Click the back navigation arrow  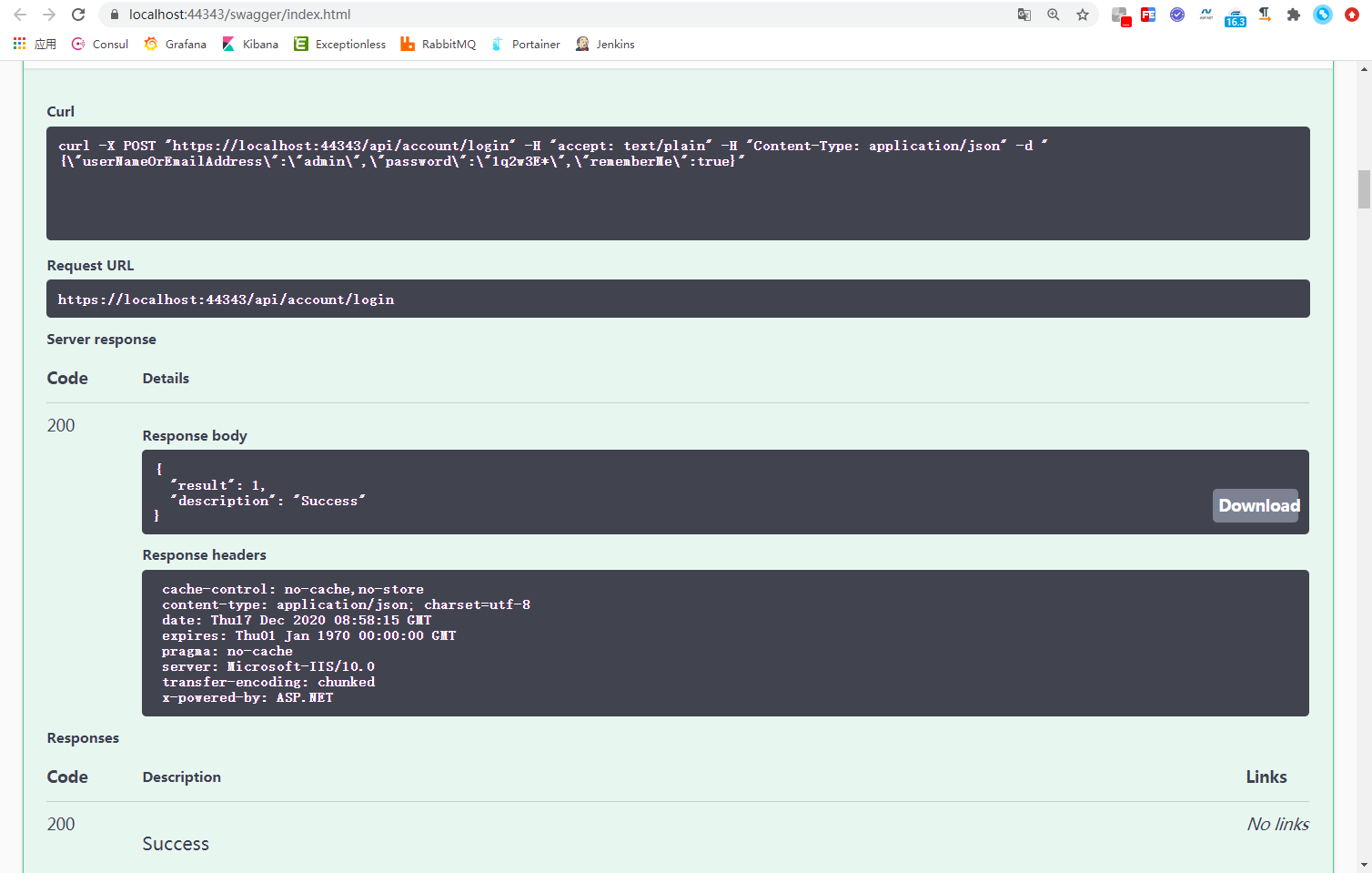(x=18, y=15)
